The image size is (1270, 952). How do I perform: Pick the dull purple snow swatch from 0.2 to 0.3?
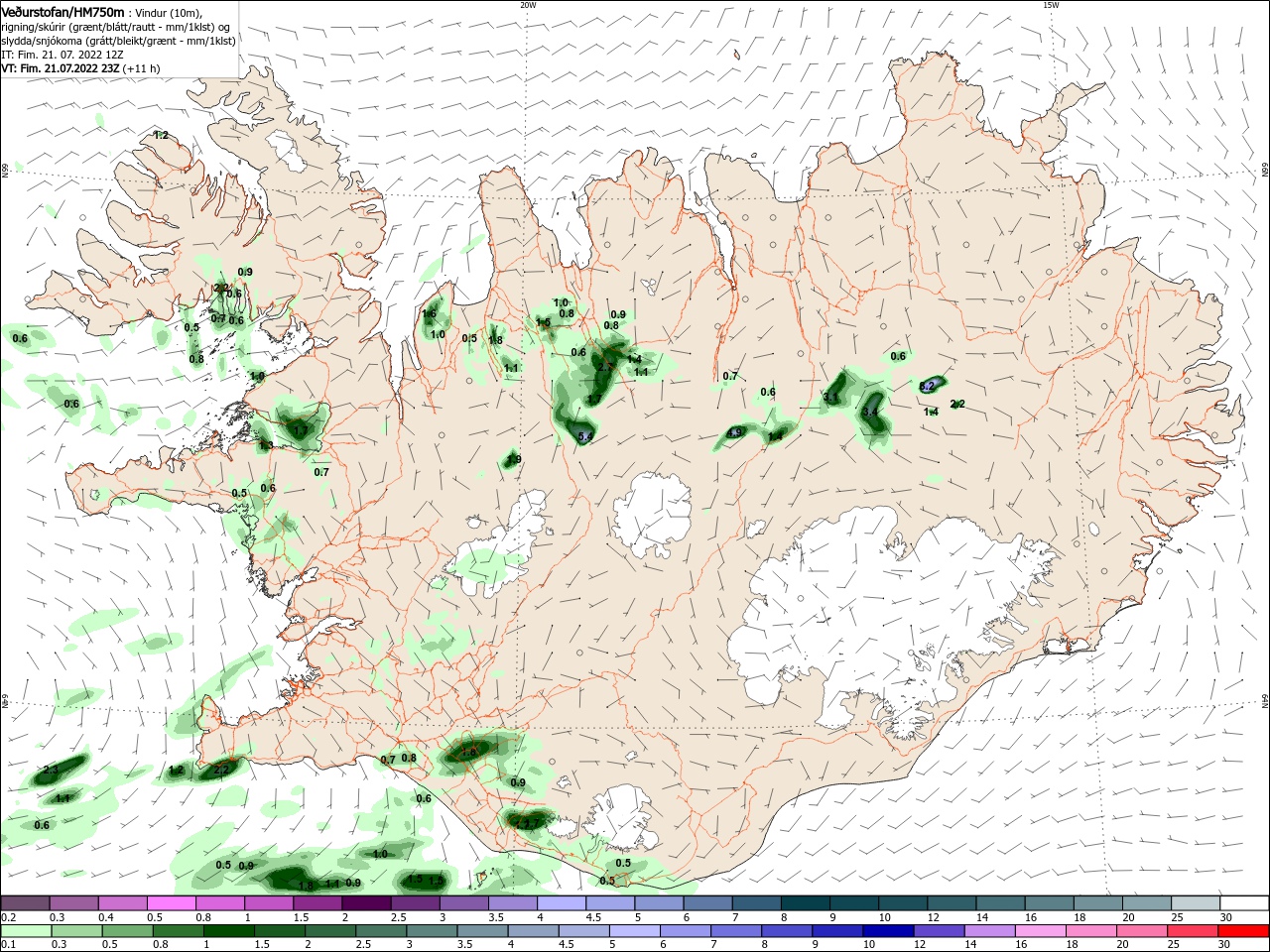point(25,903)
